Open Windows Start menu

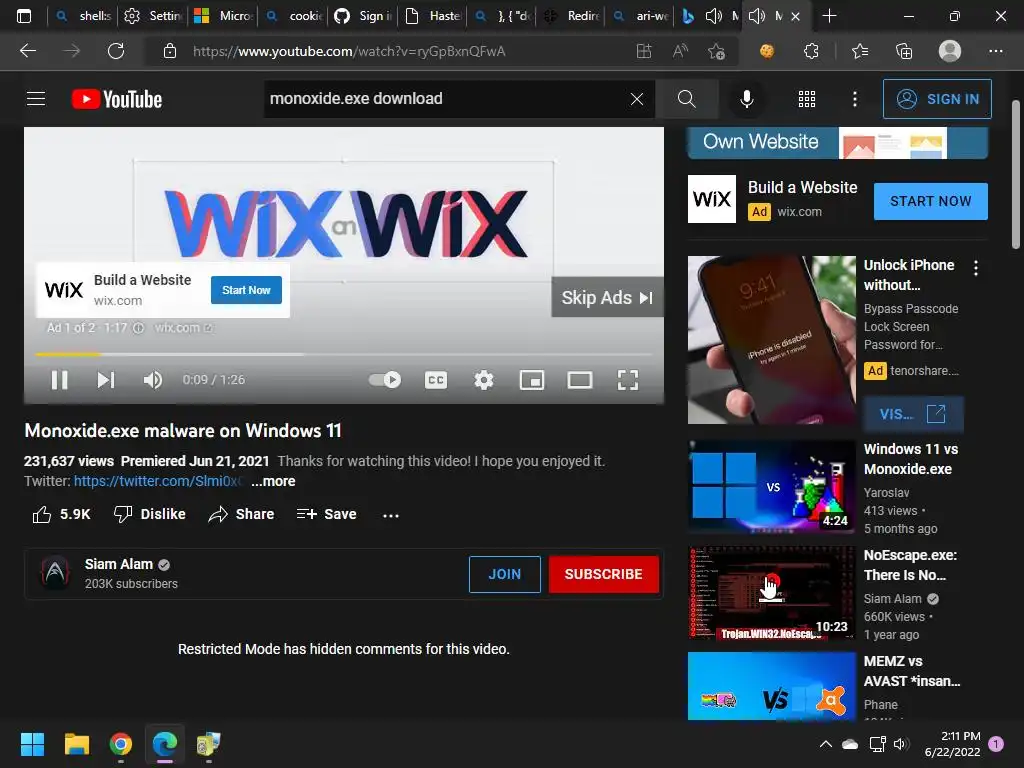point(32,744)
